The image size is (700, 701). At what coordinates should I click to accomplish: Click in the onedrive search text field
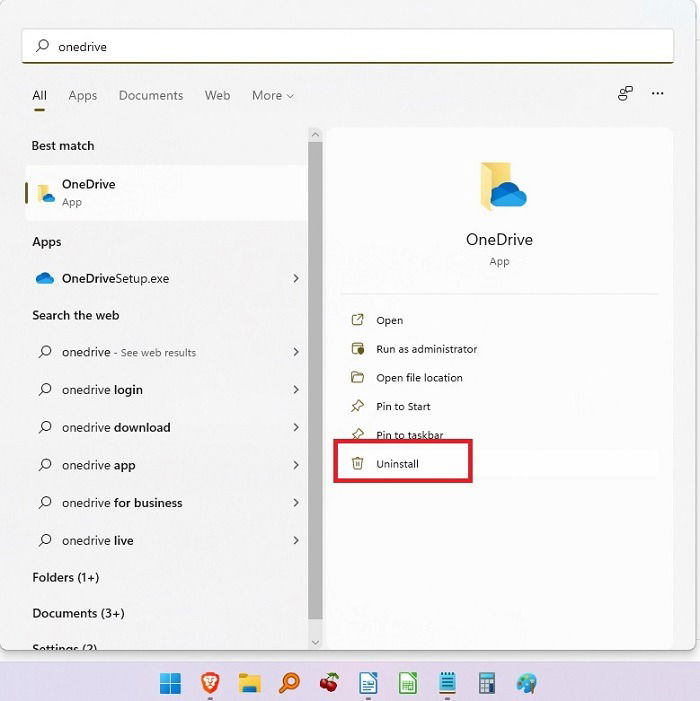coord(348,46)
